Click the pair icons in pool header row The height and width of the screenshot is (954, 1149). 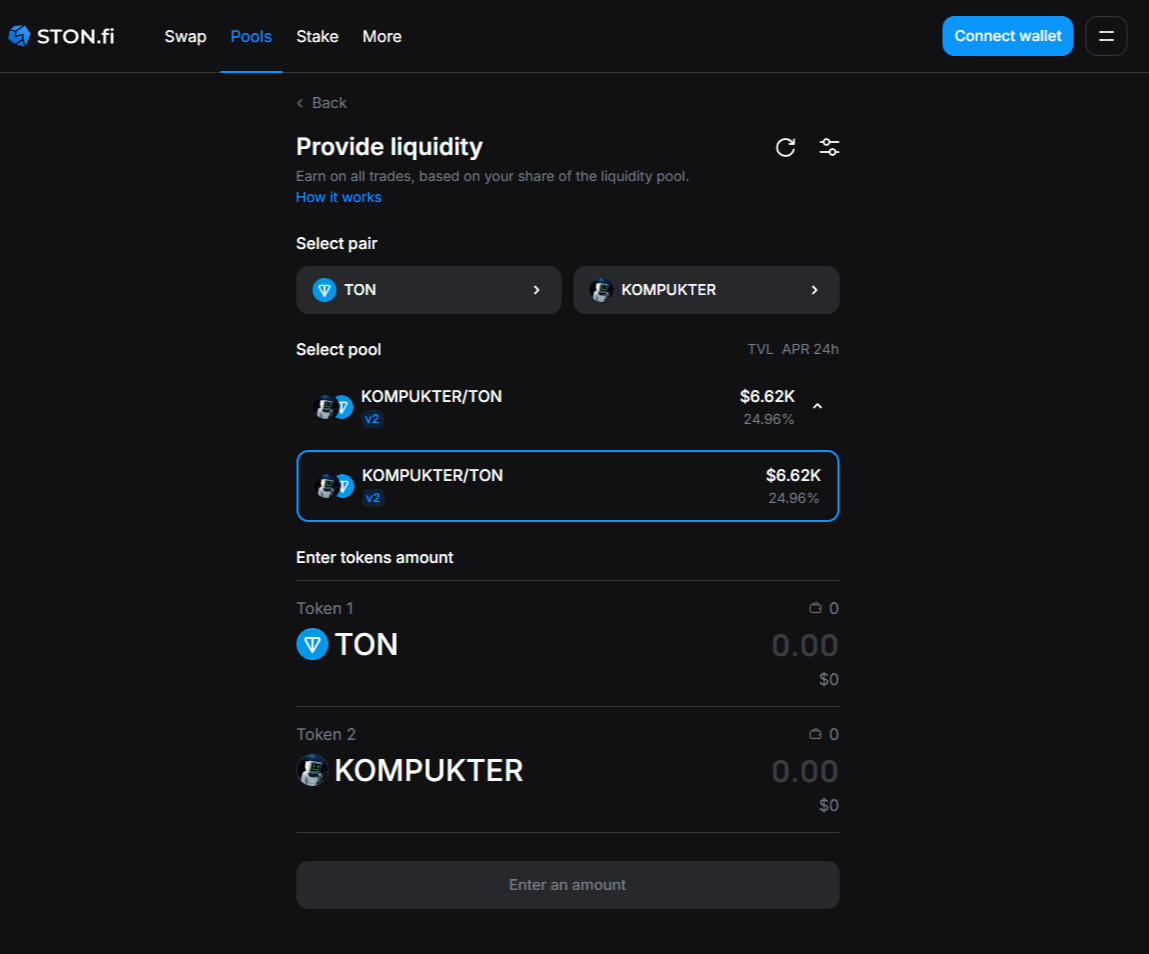[x=333, y=407]
